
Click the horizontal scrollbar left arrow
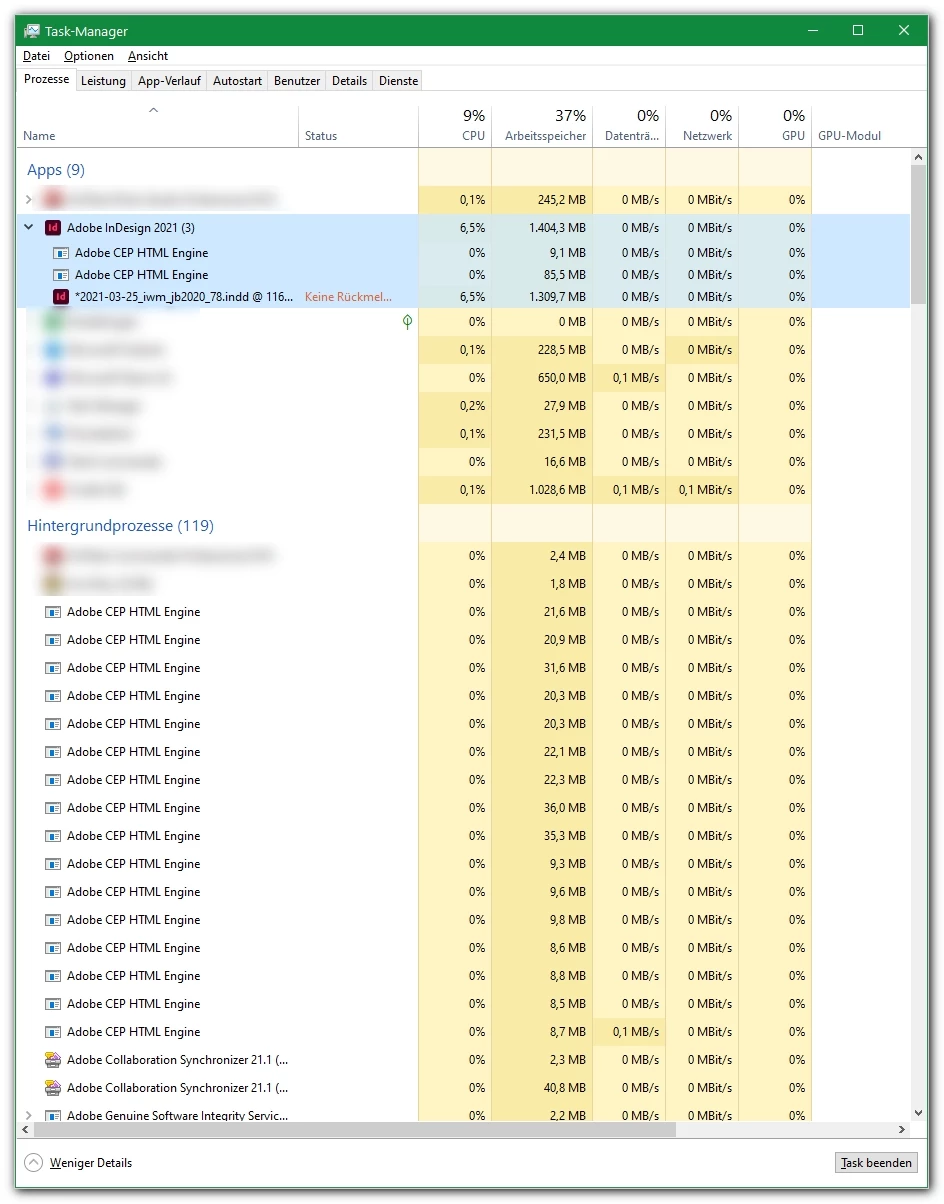26,1129
